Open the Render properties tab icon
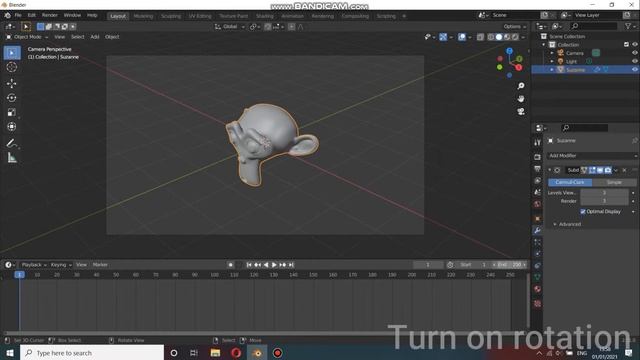 pos(538,157)
